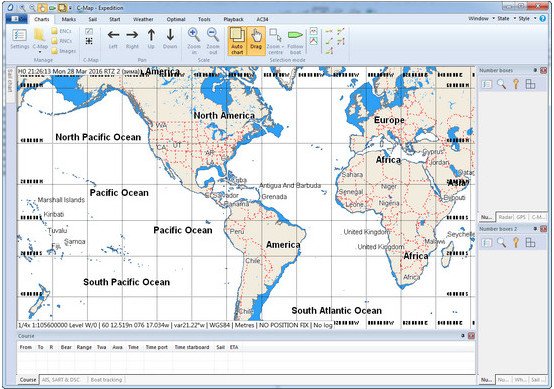Click the ETA column header
The height and width of the screenshot is (389, 554).
[234, 347]
